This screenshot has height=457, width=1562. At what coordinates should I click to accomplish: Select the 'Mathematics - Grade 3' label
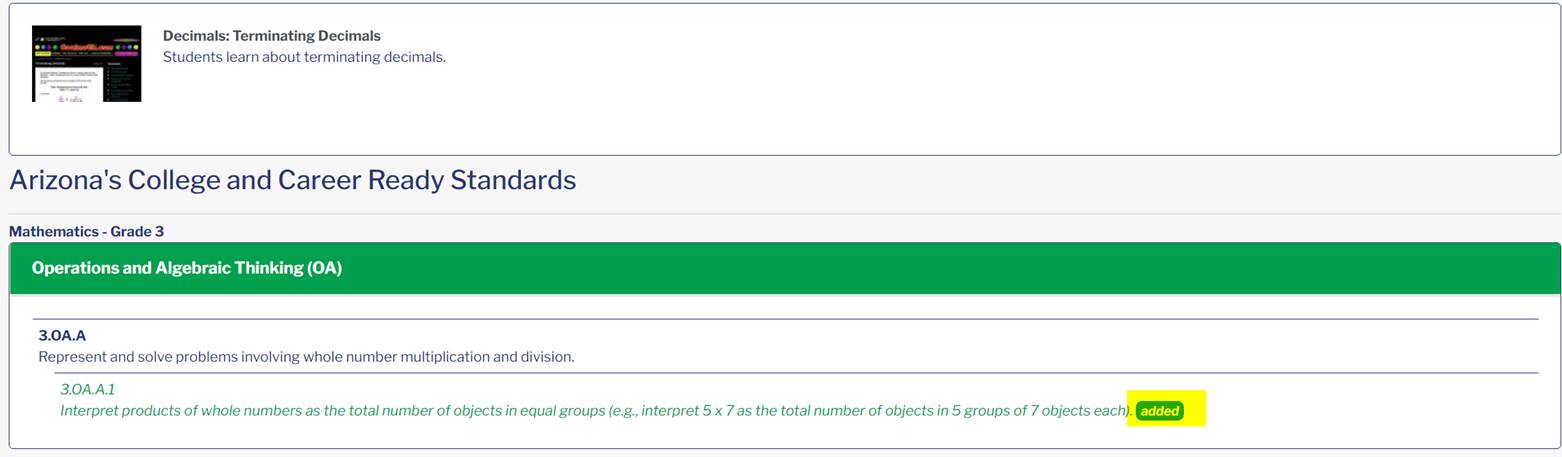[86, 232]
